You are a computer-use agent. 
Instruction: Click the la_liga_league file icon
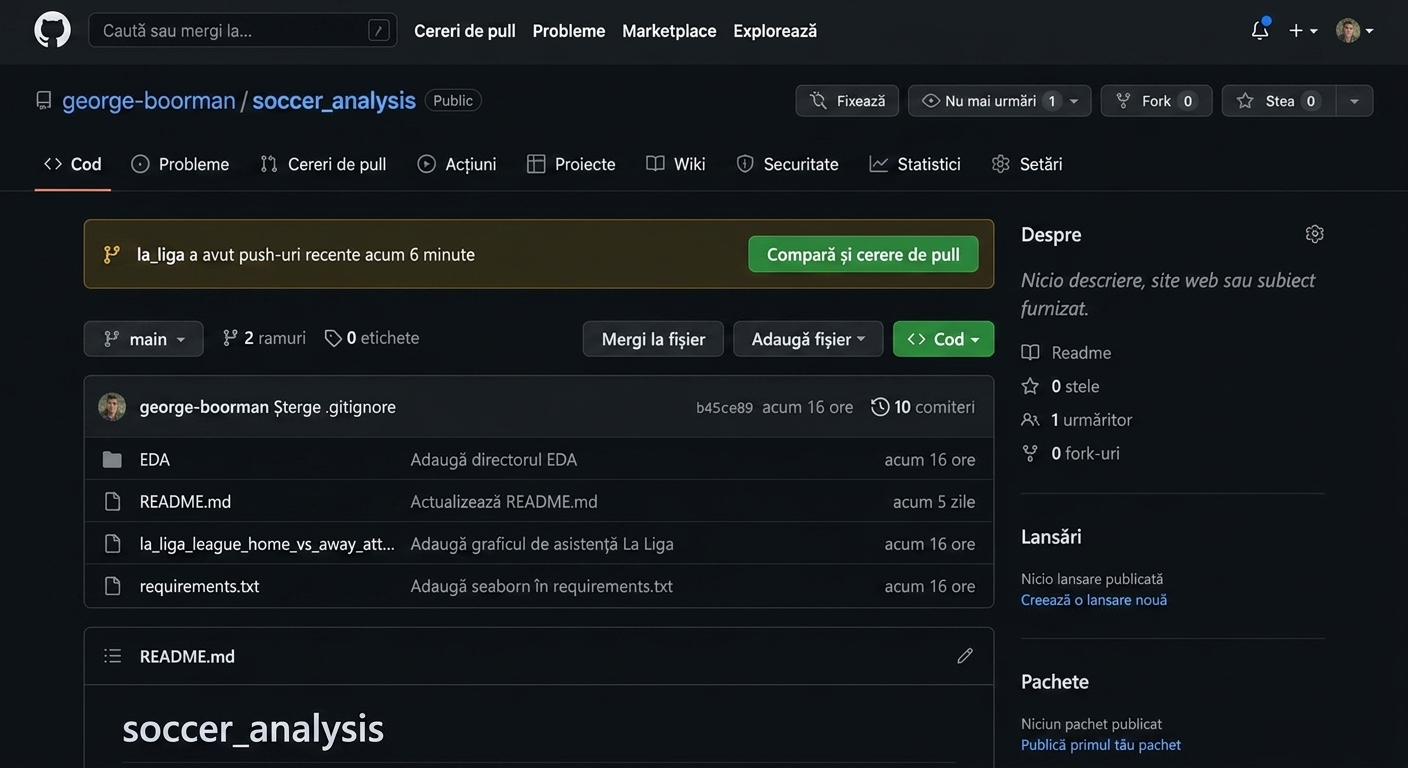(x=113, y=544)
